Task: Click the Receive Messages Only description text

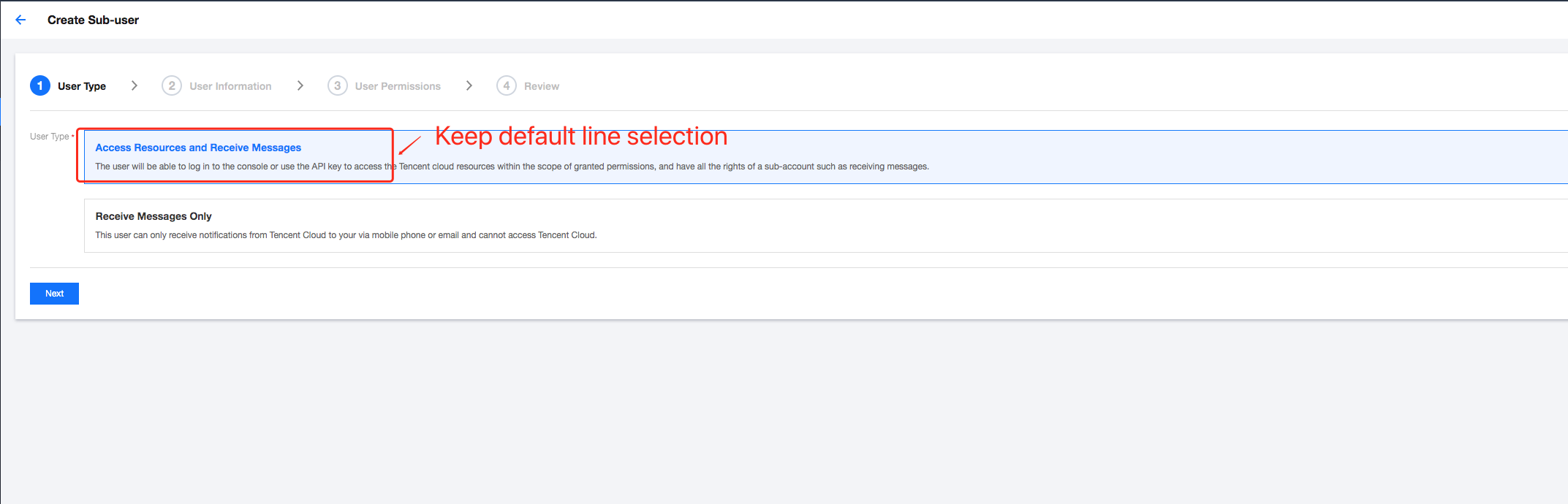Action: 346,235
